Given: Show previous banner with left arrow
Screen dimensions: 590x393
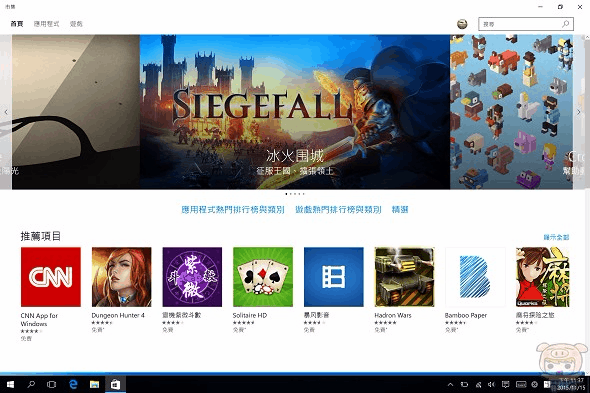Looking at the screenshot, I should click(6, 112).
